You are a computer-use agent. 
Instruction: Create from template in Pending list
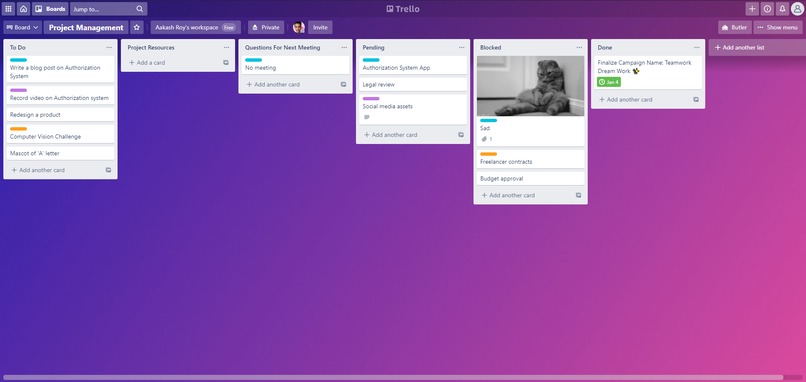pyautogui.click(x=461, y=135)
